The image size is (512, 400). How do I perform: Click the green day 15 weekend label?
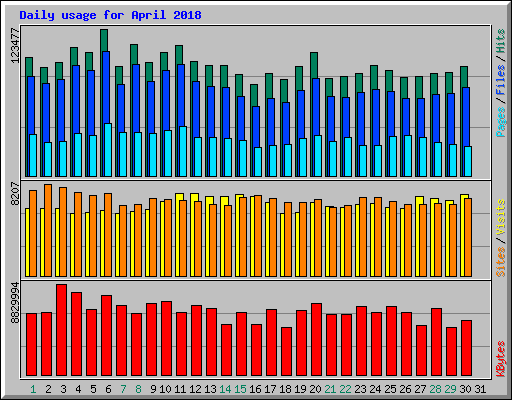[240, 389]
